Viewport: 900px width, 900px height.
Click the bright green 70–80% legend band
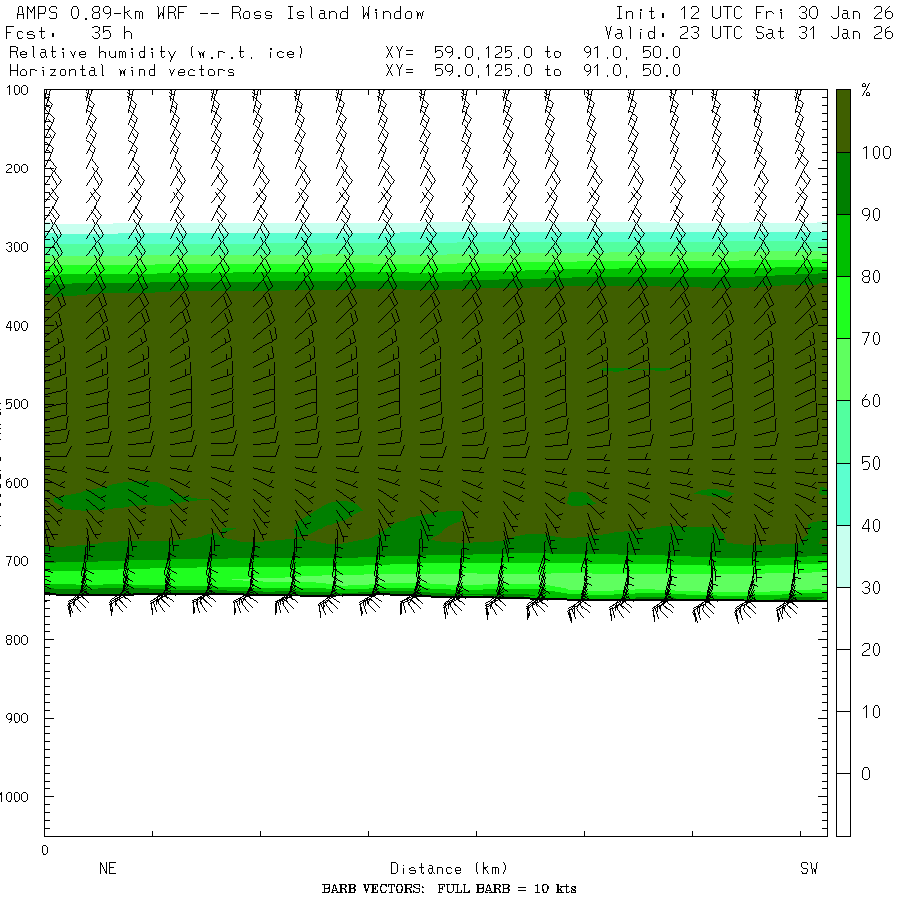click(x=843, y=308)
